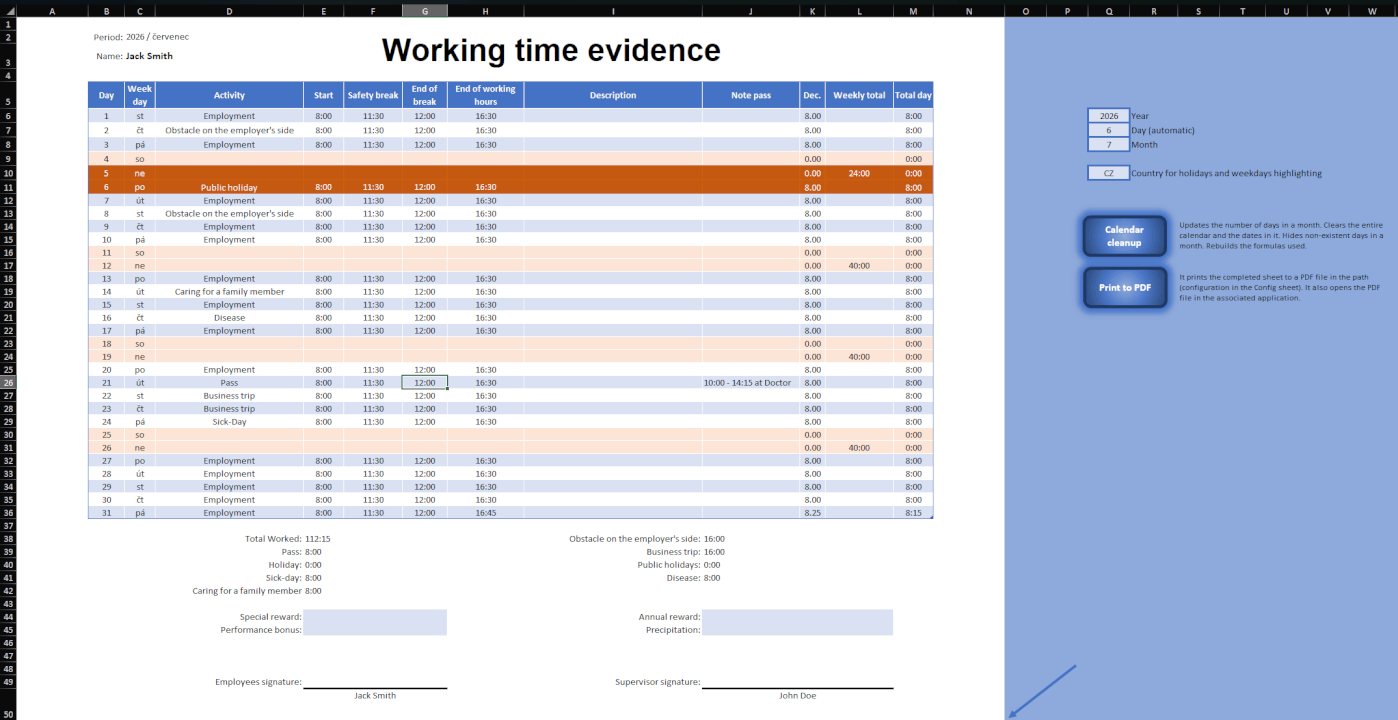Image resolution: width=1398 pixels, height=720 pixels.
Task: Click the Note pass table header
Action: [x=751, y=95]
